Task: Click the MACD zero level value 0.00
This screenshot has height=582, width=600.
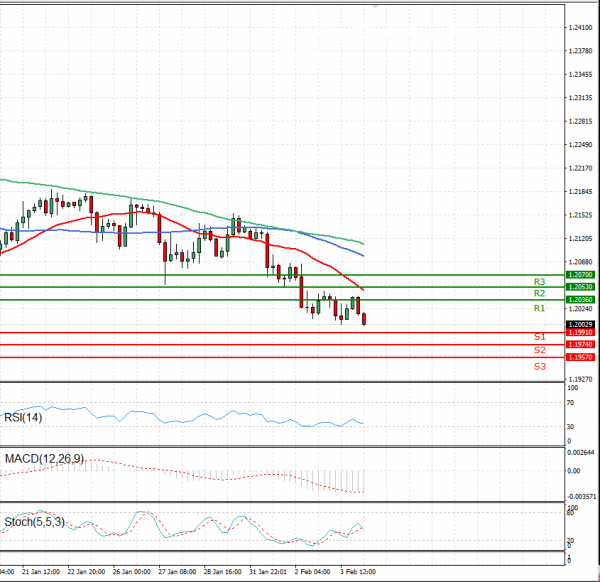Action: (x=574, y=471)
